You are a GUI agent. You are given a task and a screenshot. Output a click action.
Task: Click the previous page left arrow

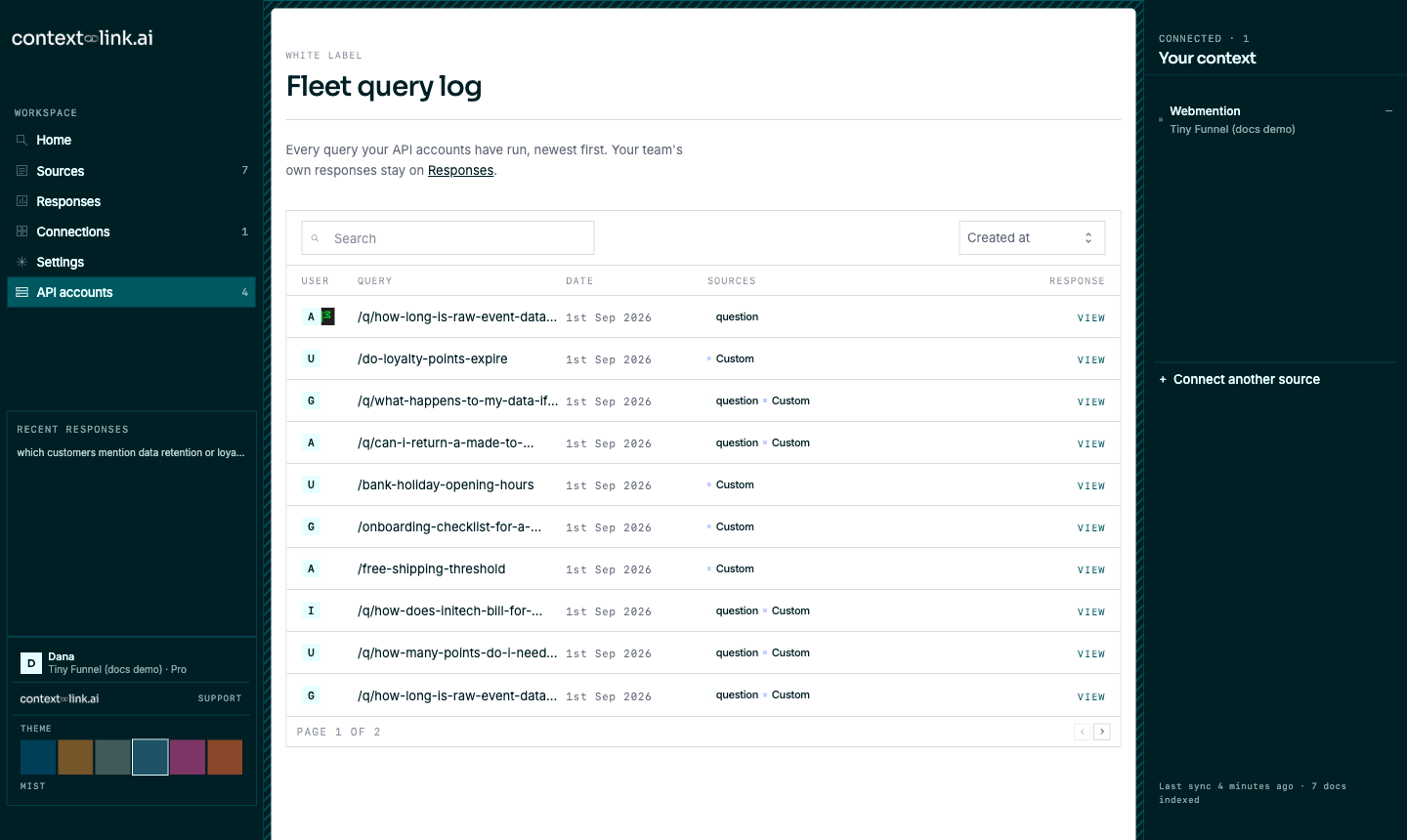(1083, 732)
